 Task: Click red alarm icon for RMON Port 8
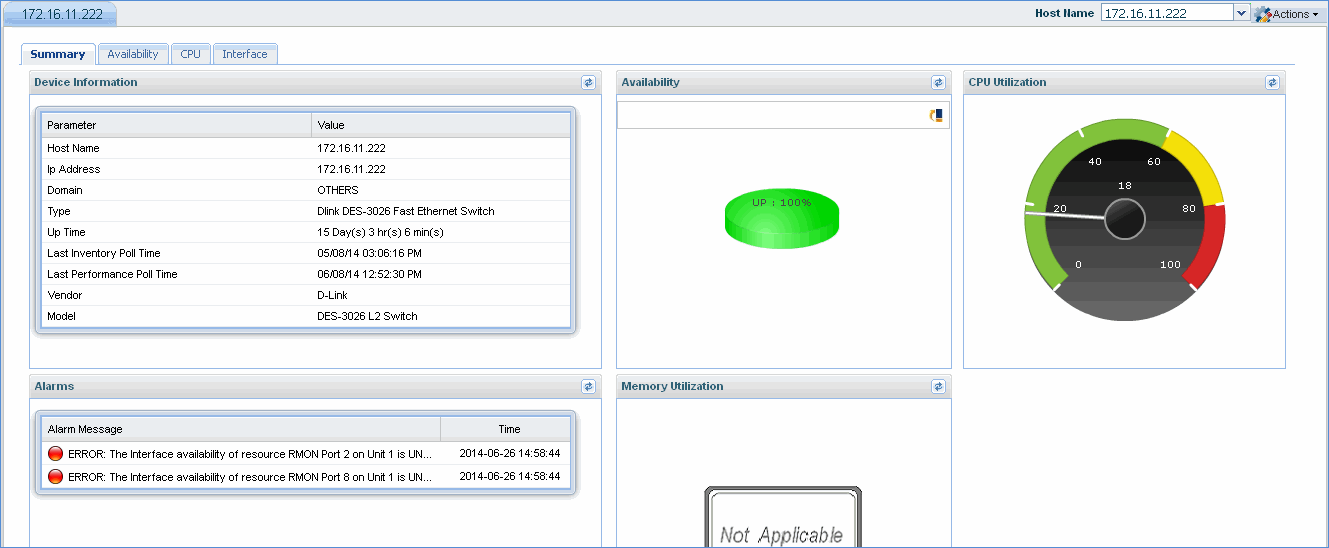click(56, 477)
